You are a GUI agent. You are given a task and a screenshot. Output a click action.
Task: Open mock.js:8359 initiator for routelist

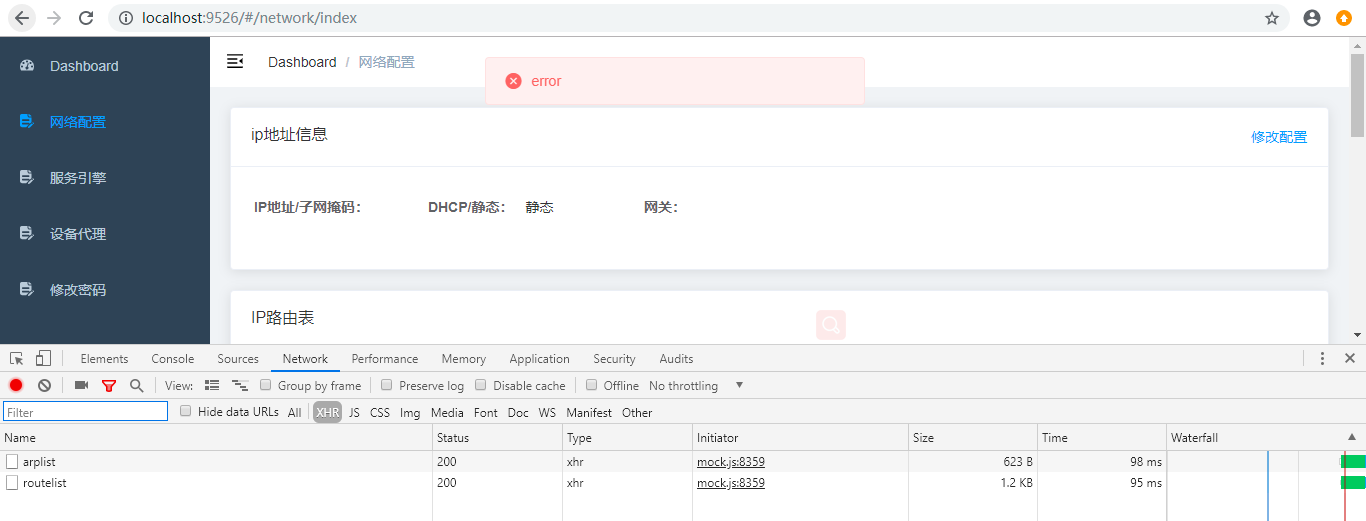click(x=731, y=483)
